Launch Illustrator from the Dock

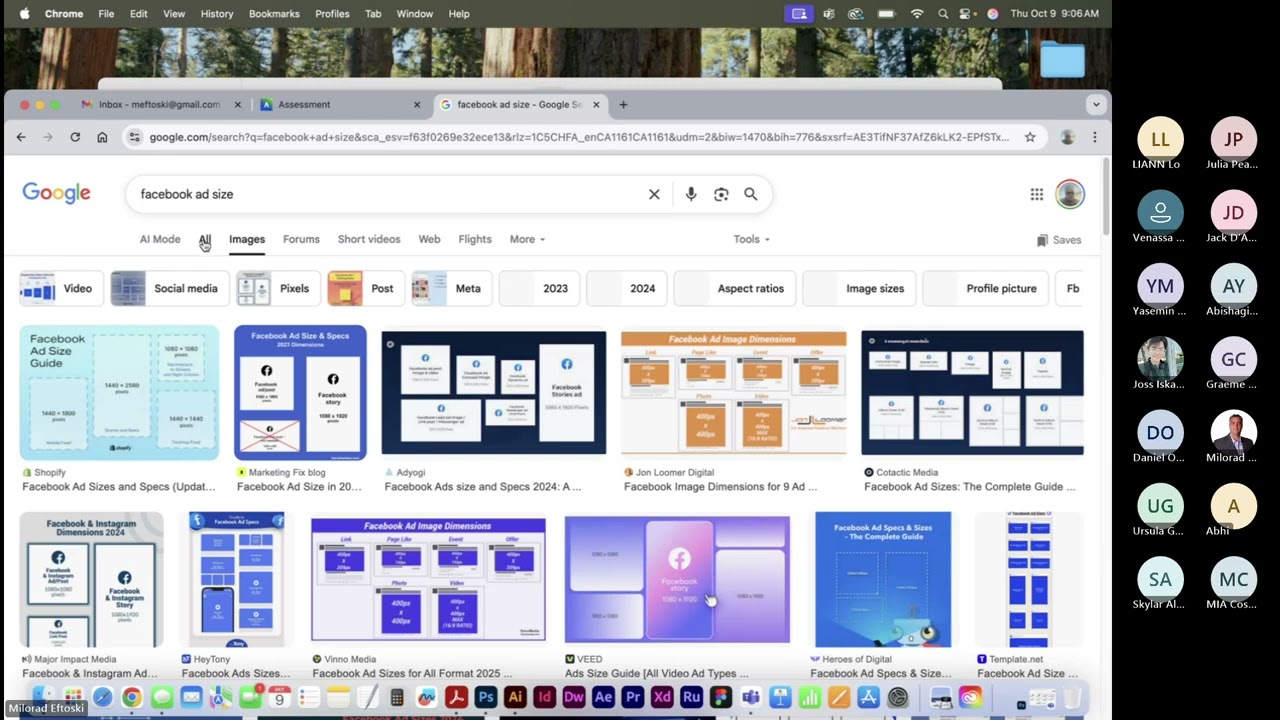515,697
